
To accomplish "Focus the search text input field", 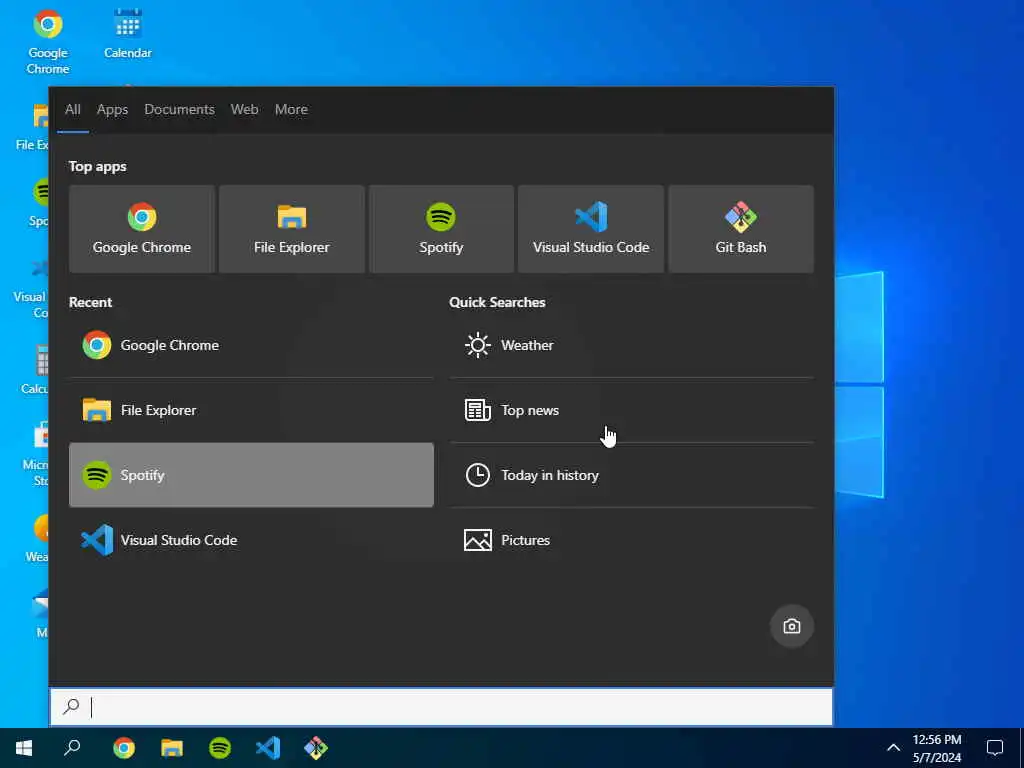I will 441,707.
